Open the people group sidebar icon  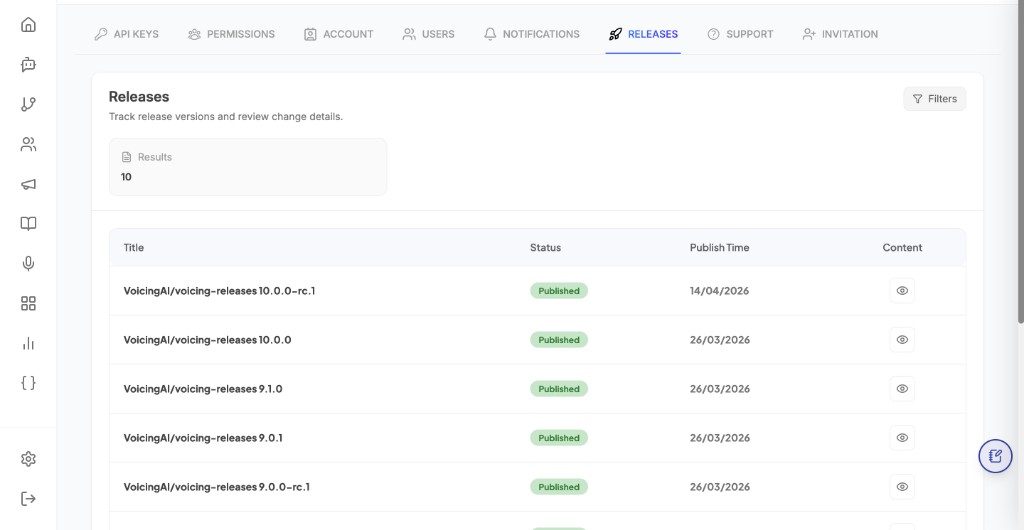[28, 144]
